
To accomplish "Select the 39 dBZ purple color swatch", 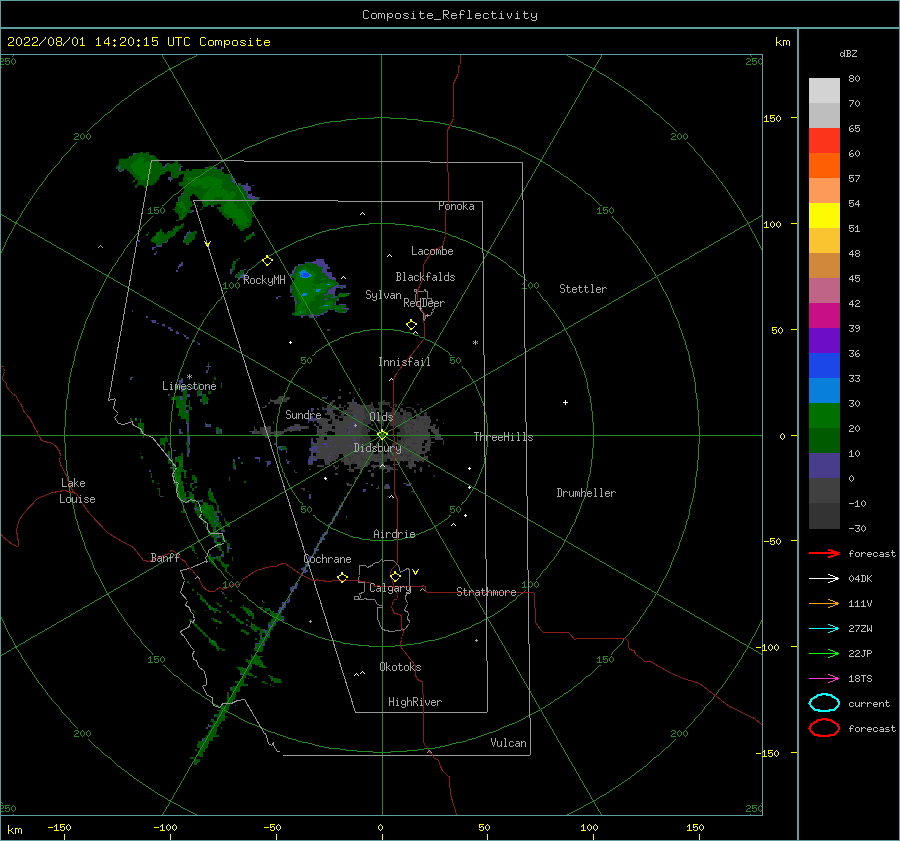I will click(x=824, y=340).
